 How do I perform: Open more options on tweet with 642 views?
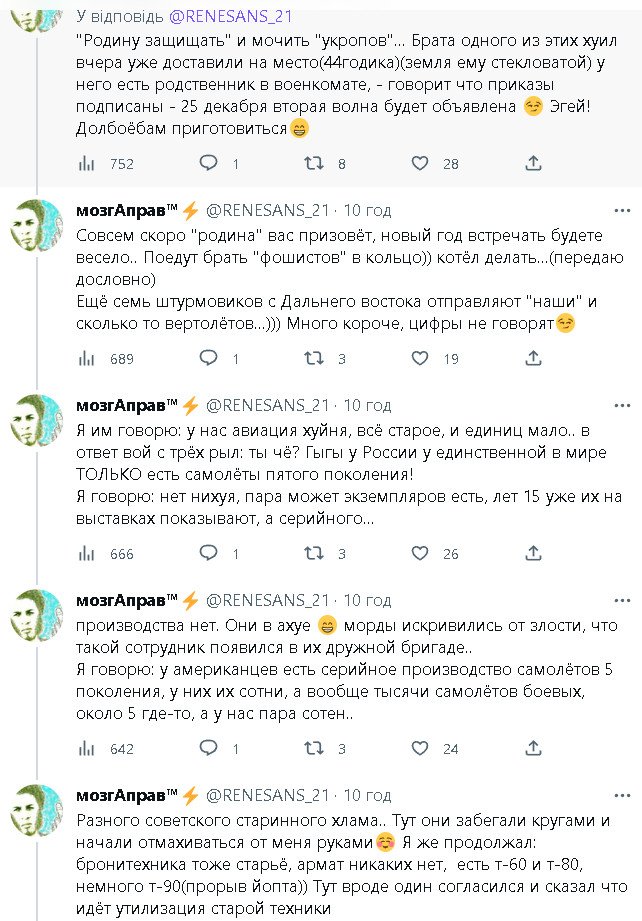622,600
